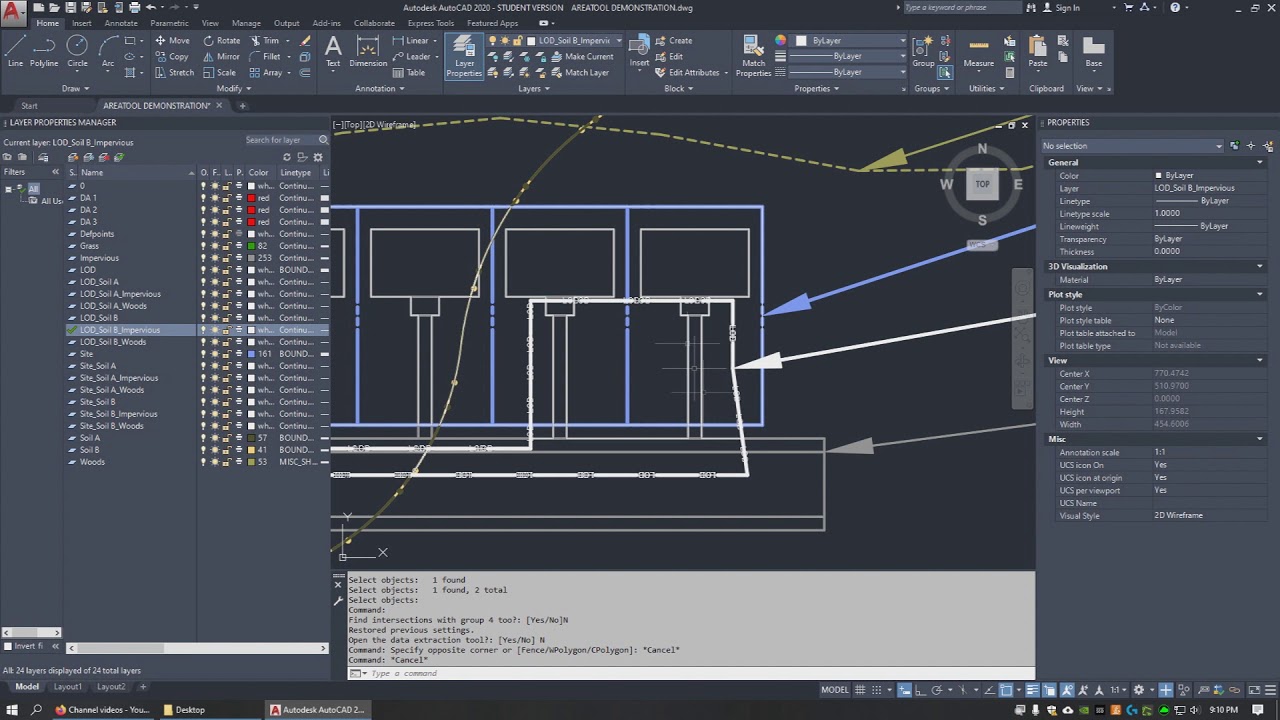Open the ribbon layer name dropdown
1280x720 pixels.
tap(619, 41)
